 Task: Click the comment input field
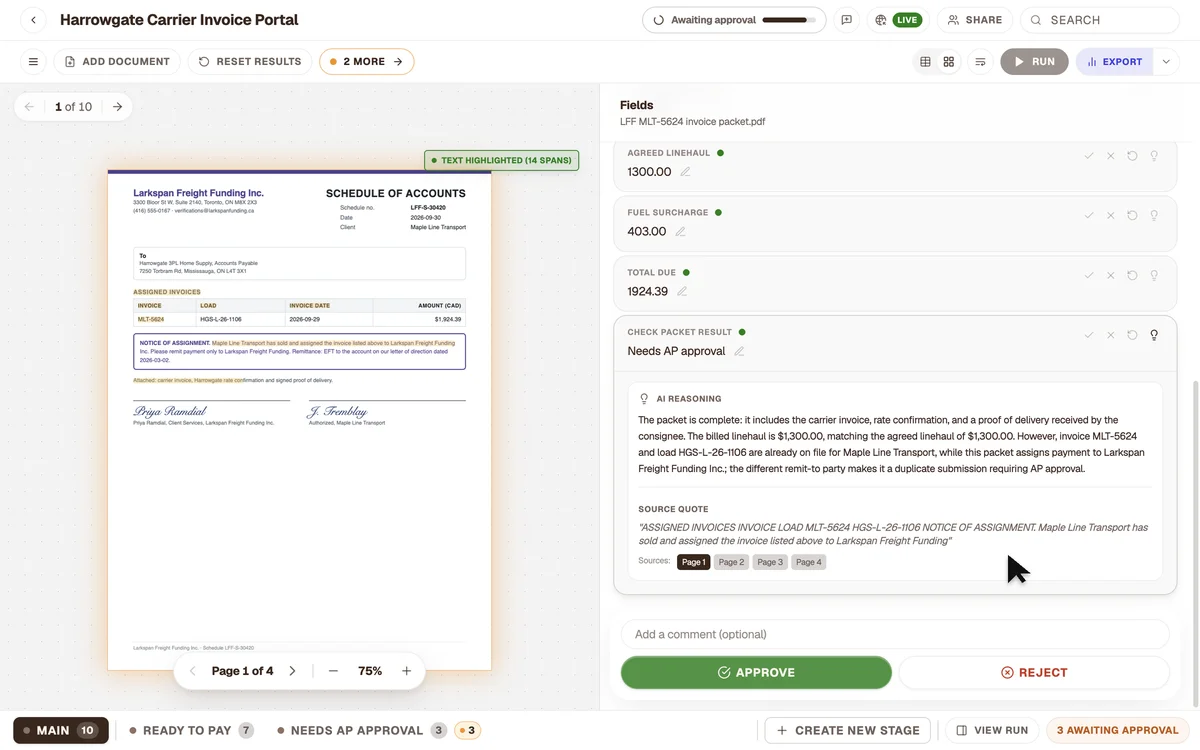[x=895, y=634]
